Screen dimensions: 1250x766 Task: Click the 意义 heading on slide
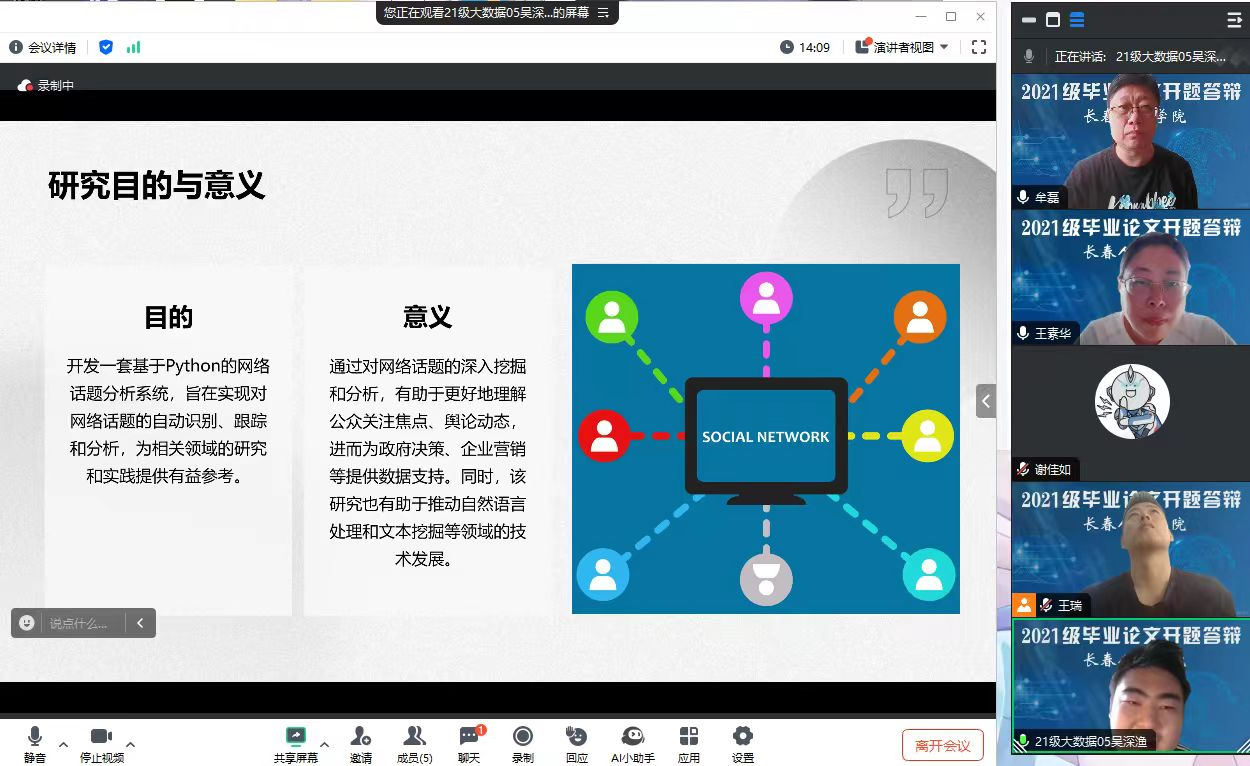tap(428, 317)
